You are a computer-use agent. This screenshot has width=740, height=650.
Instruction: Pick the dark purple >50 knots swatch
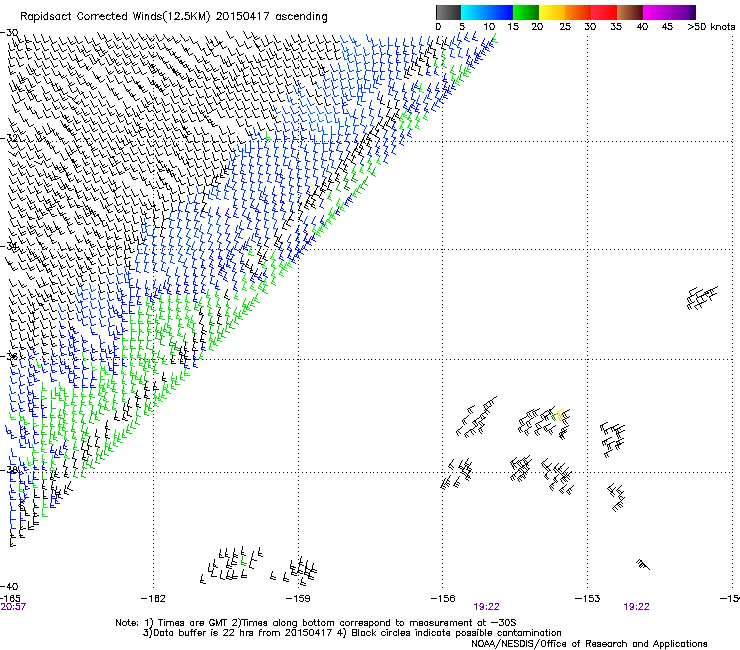tap(693, 12)
